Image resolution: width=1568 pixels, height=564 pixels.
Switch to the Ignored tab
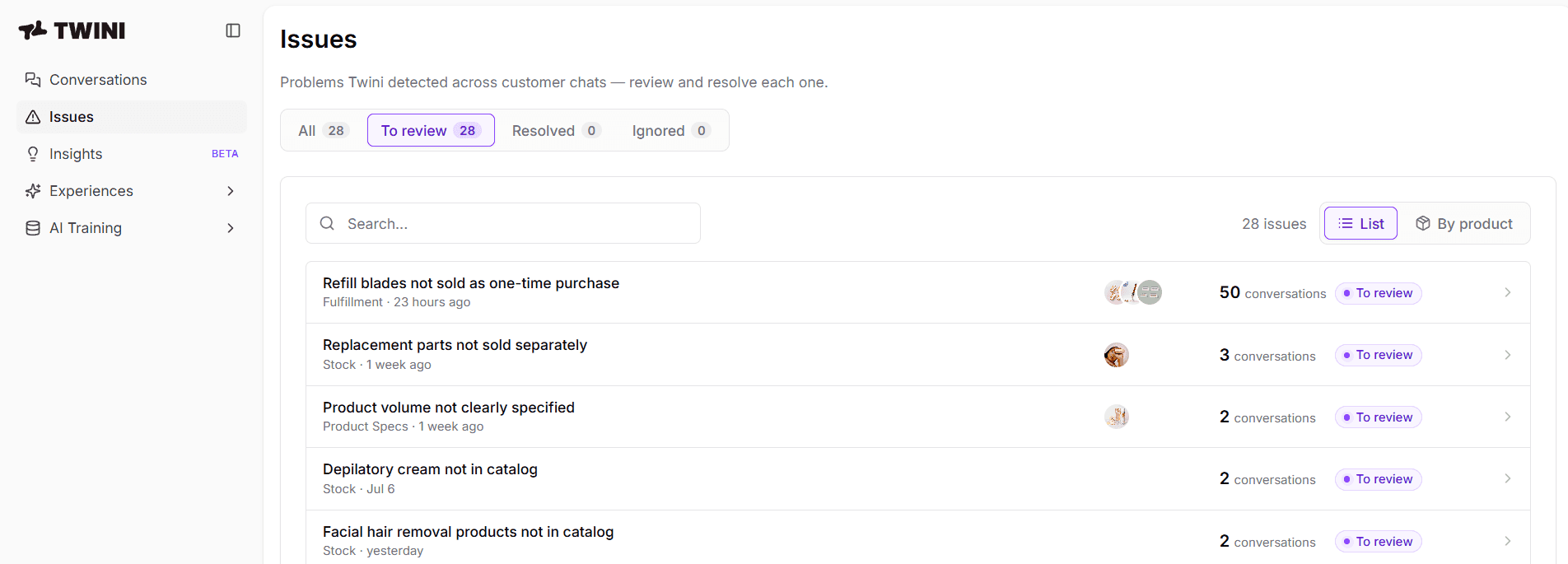[x=670, y=130]
